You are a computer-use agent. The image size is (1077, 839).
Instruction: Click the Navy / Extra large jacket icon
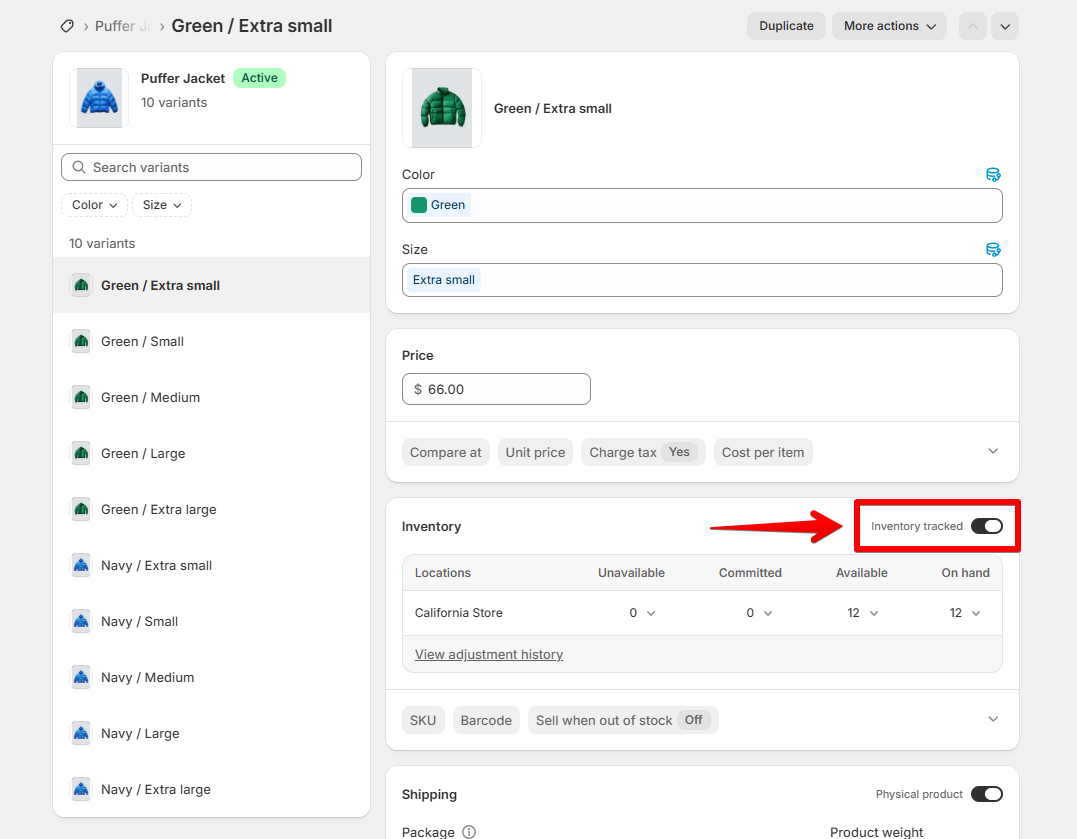click(x=81, y=790)
